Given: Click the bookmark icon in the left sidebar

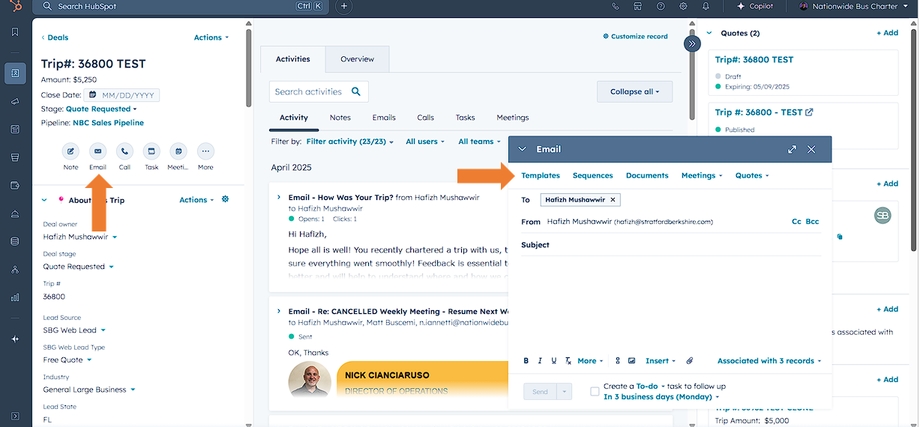Looking at the screenshot, I should (15, 32).
